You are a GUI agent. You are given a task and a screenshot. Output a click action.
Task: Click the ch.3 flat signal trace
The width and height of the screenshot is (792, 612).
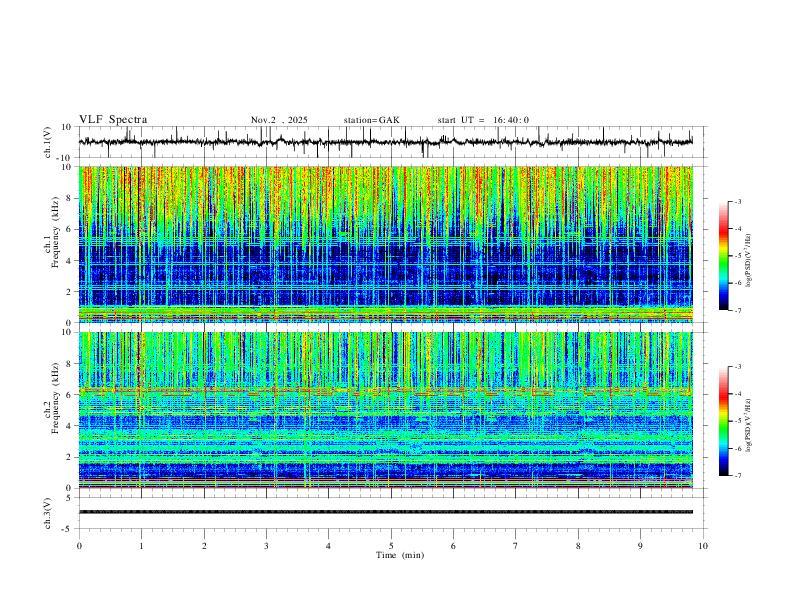[386, 512]
